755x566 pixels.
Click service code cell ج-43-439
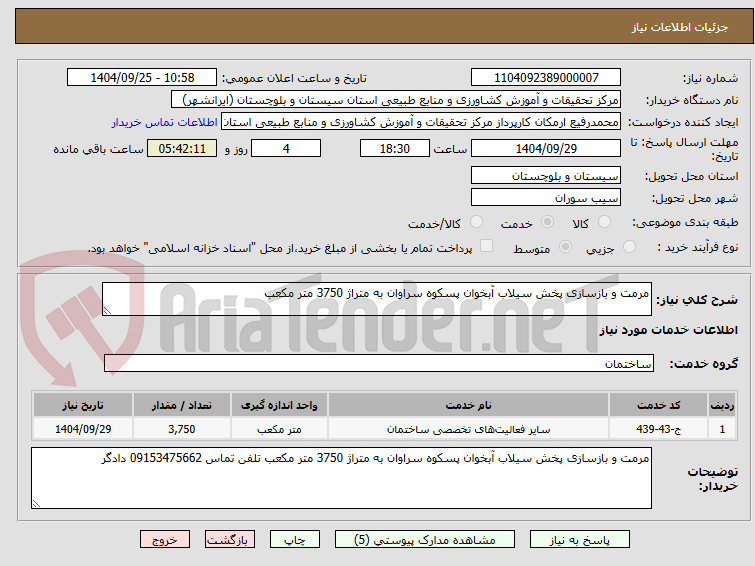pos(658,429)
